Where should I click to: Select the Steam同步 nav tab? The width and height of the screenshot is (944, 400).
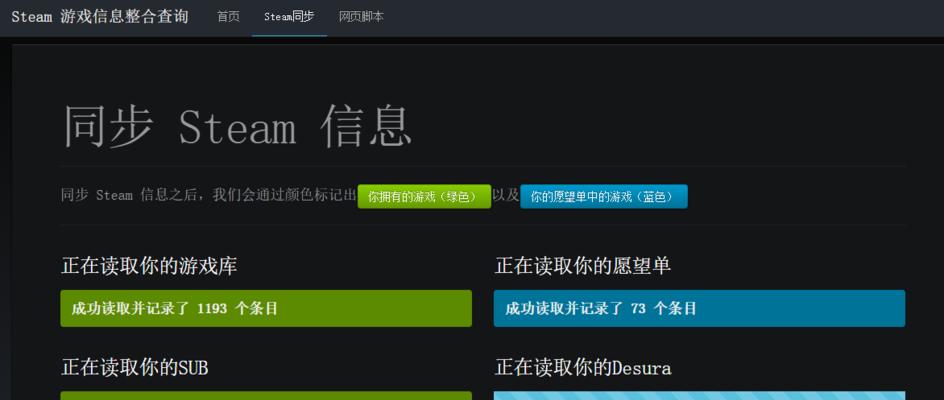(289, 17)
